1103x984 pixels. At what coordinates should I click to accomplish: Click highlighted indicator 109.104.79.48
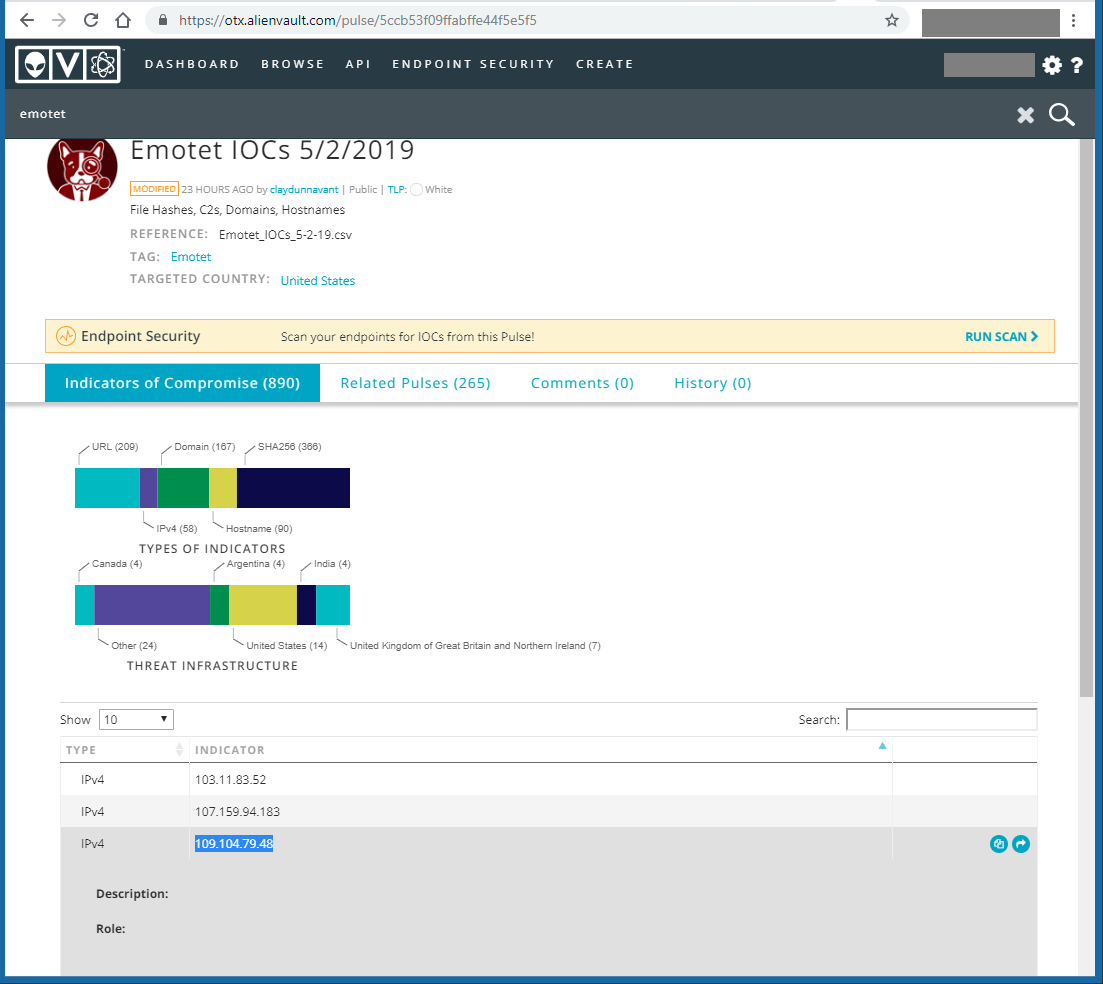coord(234,844)
